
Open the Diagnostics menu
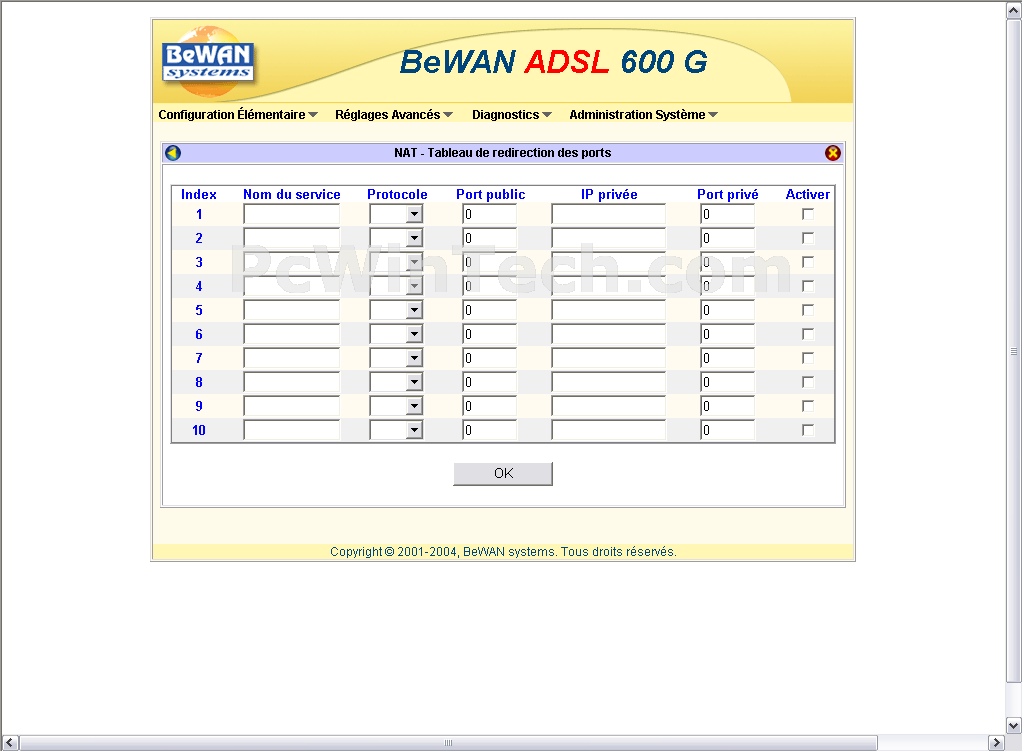pyautogui.click(x=512, y=115)
